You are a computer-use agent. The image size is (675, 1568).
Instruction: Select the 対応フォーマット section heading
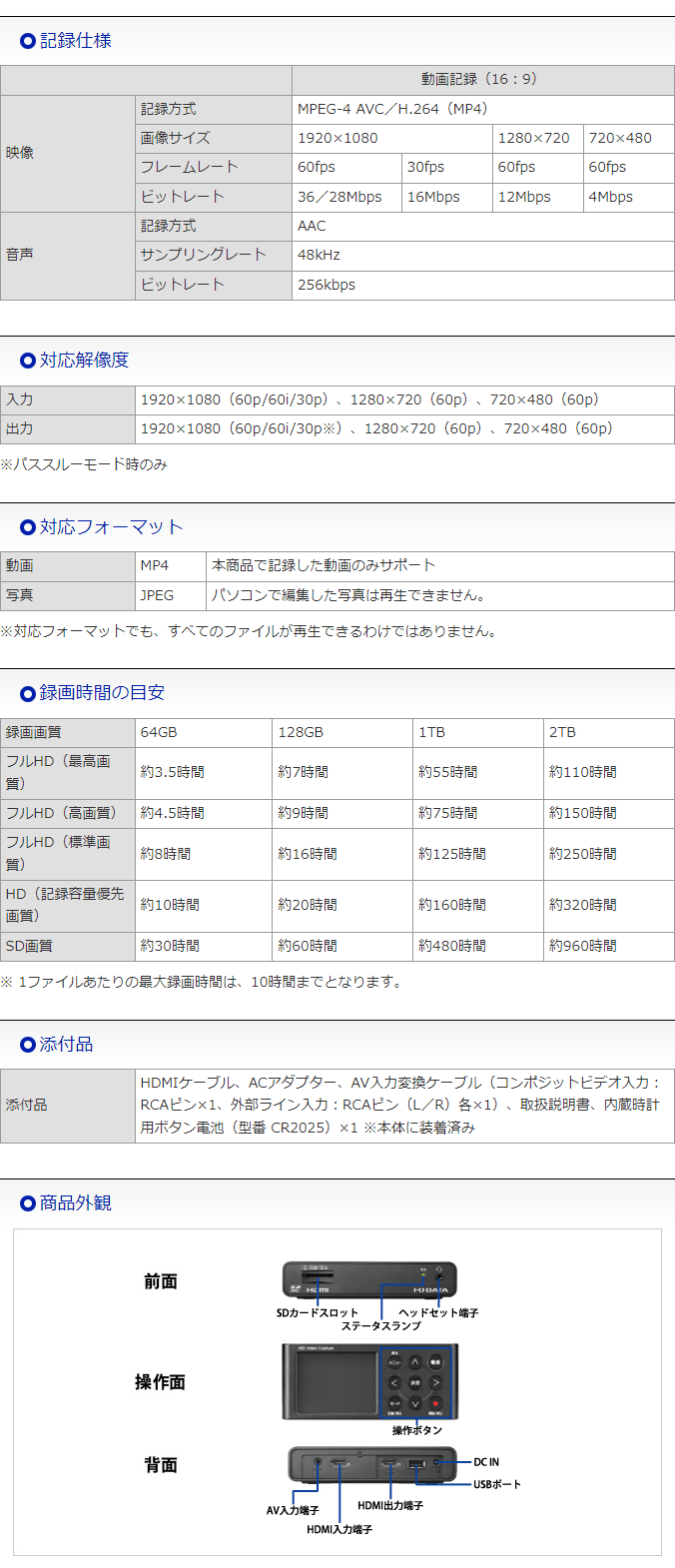(111, 527)
